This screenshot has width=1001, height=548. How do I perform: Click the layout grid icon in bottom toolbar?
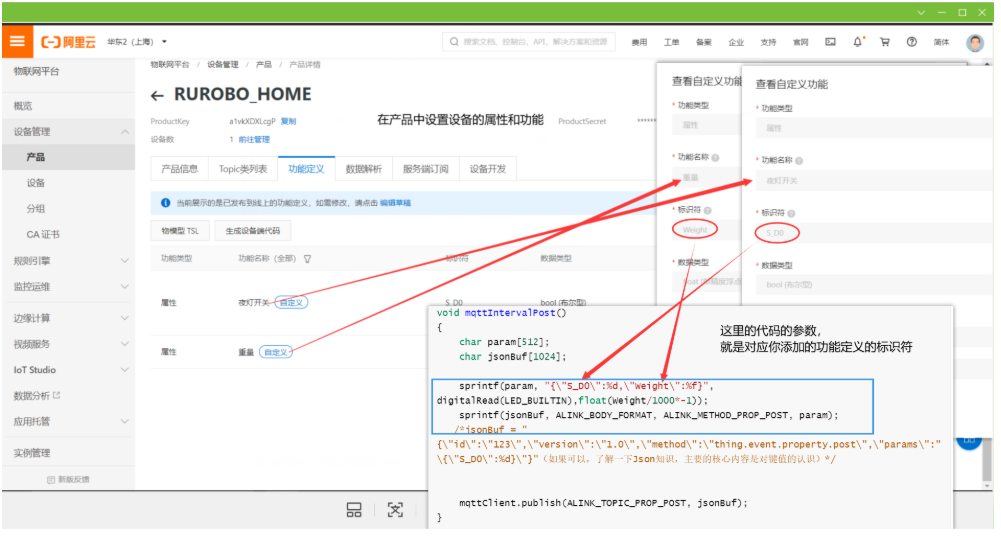pos(354,510)
